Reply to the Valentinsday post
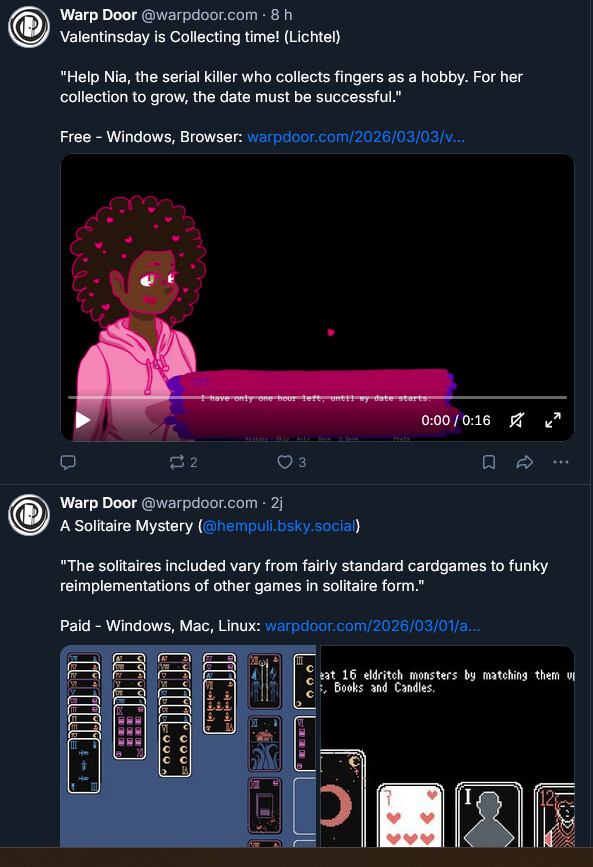Image resolution: width=593 pixels, height=867 pixels. pos(68,462)
